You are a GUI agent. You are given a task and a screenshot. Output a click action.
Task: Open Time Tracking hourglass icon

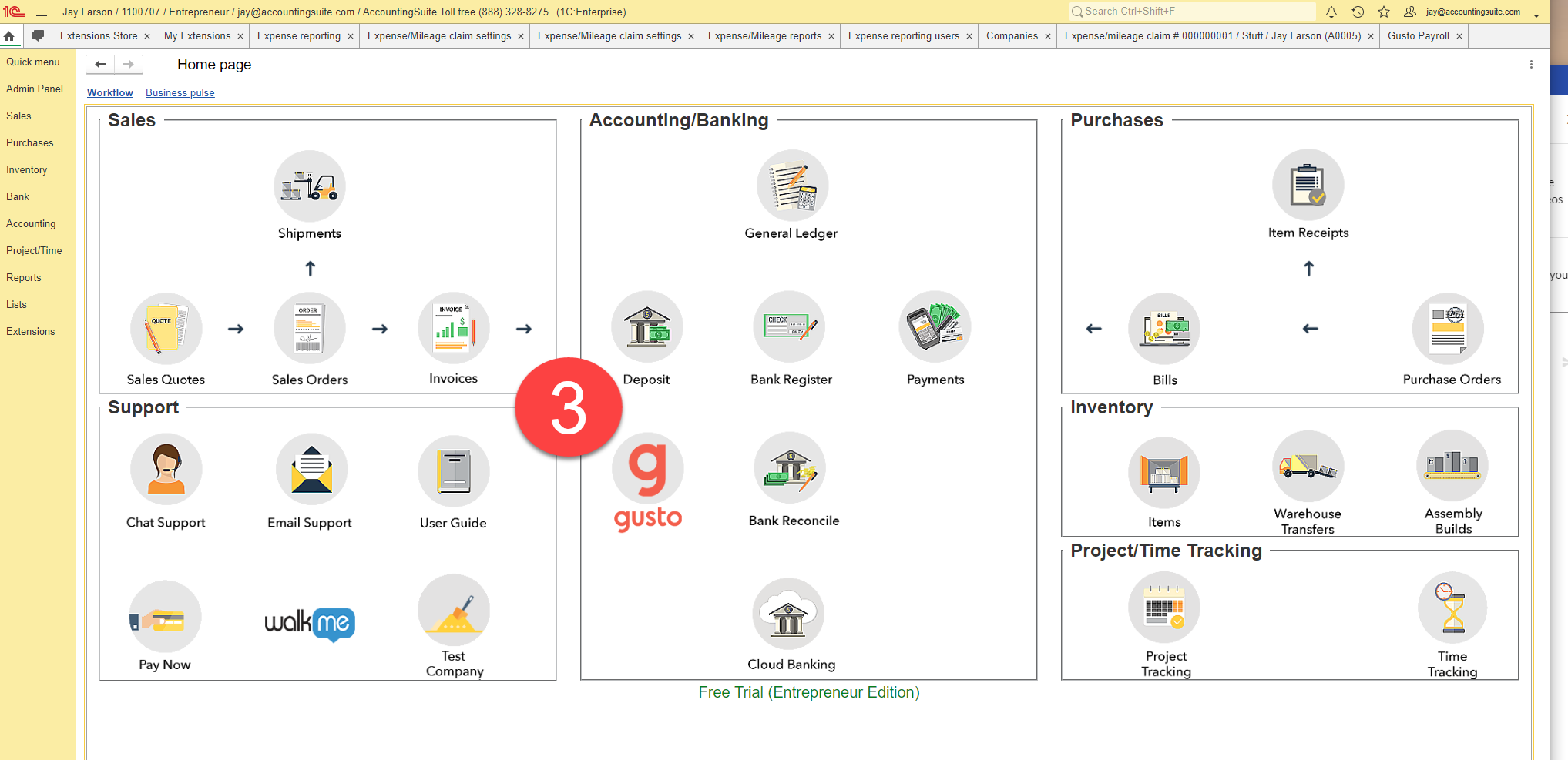(x=1452, y=607)
